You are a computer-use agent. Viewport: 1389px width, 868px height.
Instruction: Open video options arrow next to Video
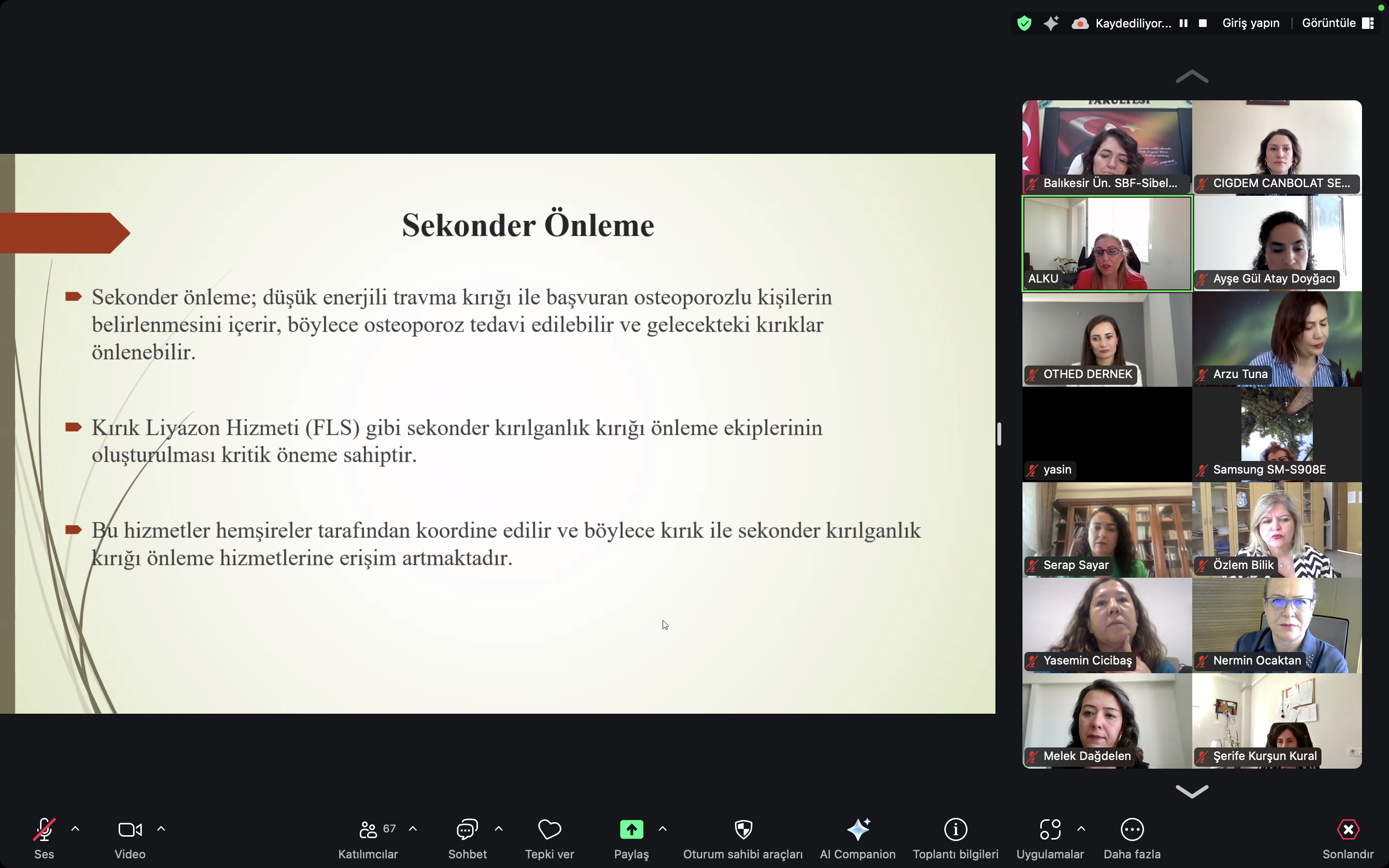click(x=161, y=829)
